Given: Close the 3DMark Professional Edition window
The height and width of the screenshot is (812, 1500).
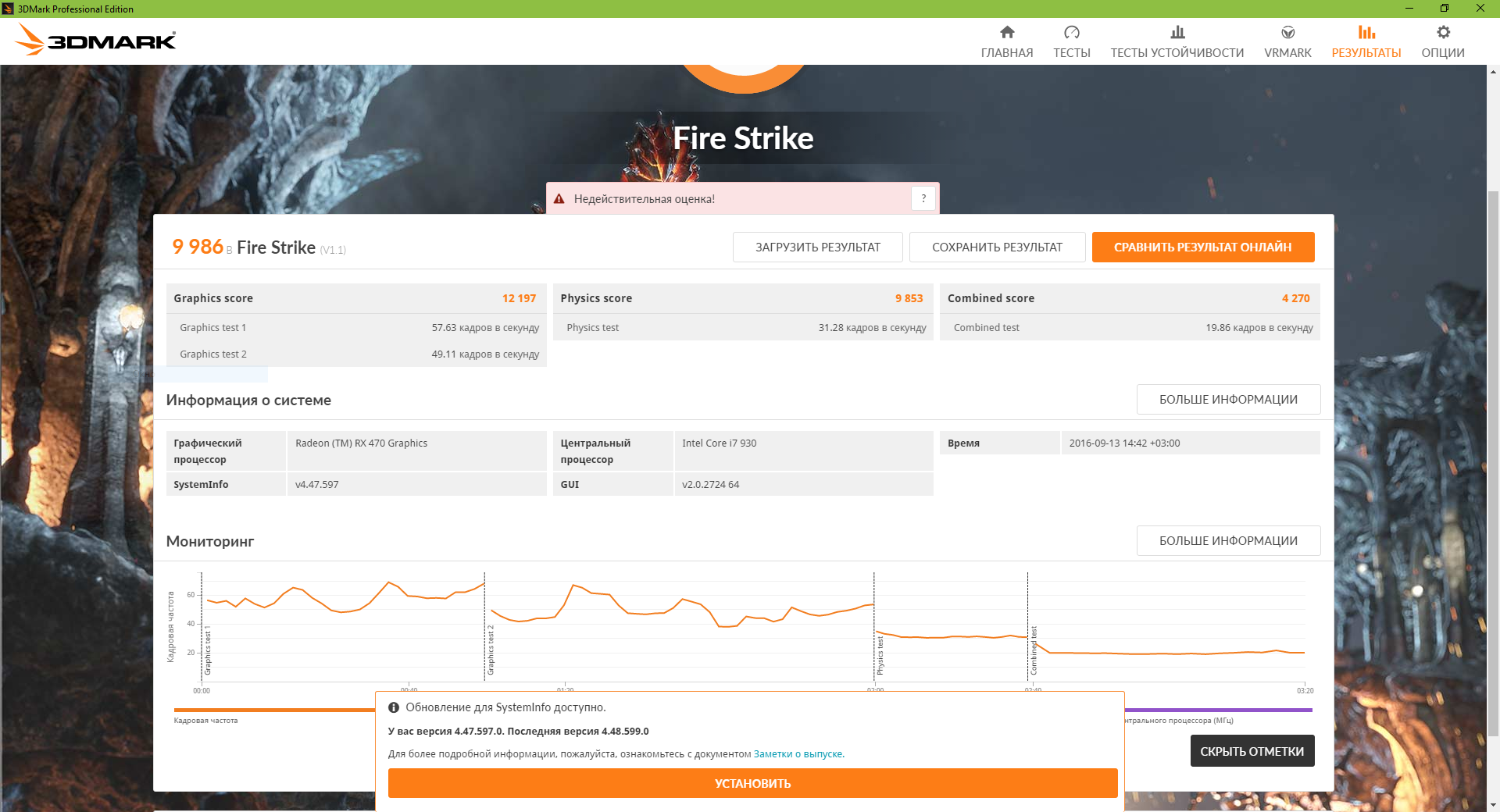Looking at the screenshot, I should [1480, 9].
